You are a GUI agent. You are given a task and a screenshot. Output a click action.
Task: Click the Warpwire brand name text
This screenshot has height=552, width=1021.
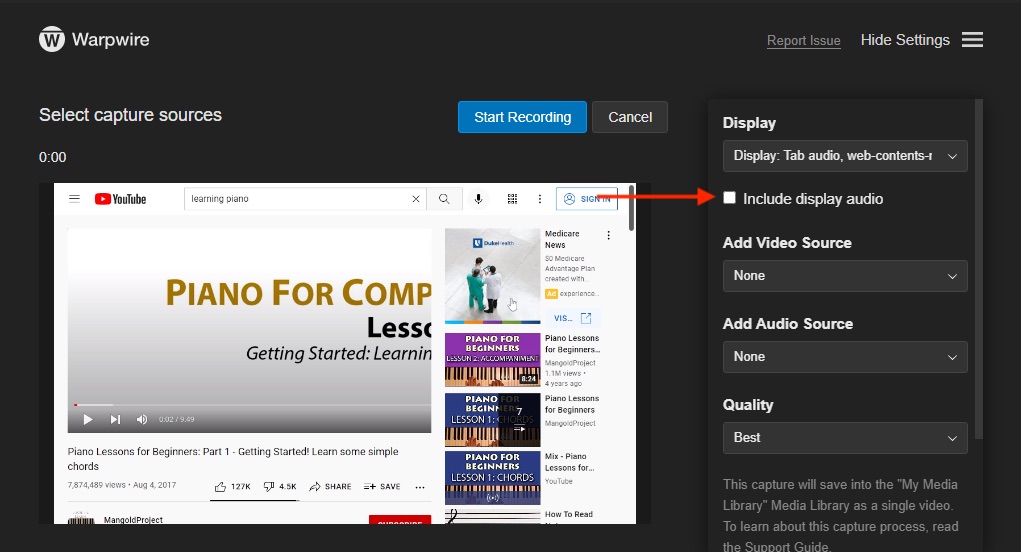click(111, 40)
